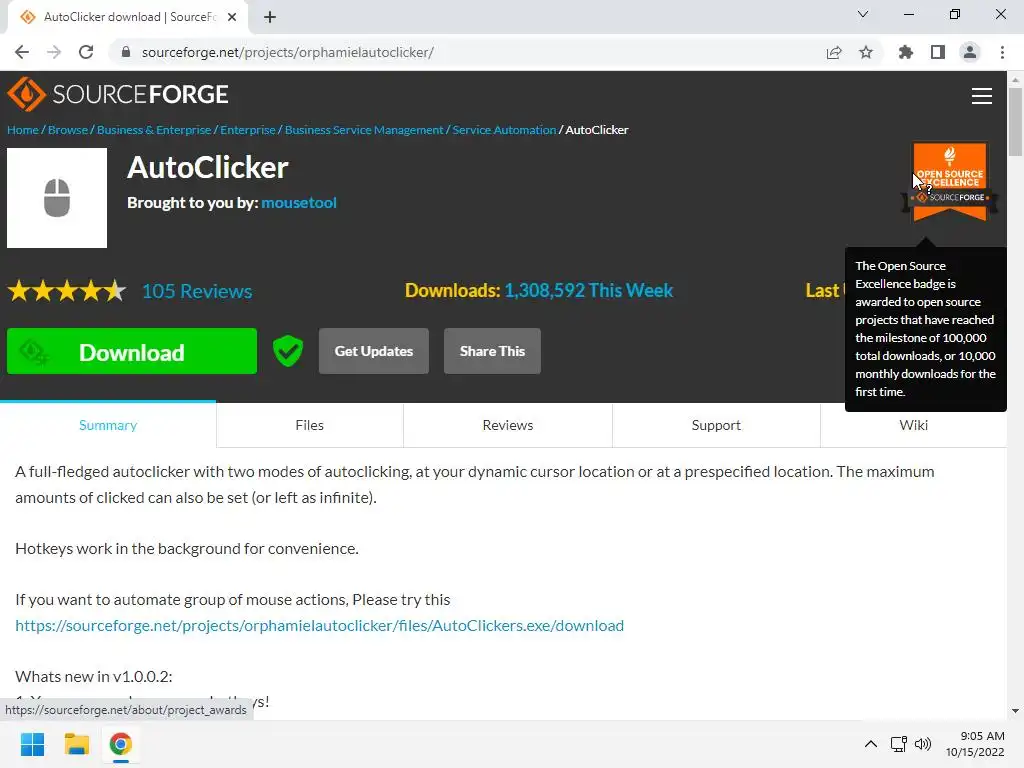Click the Open Source Excellence badge
Image resolution: width=1024 pixels, height=768 pixels.
click(950, 182)
